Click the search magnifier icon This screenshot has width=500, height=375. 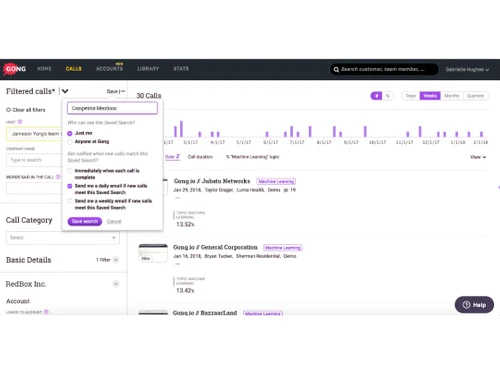pos(336,69)
